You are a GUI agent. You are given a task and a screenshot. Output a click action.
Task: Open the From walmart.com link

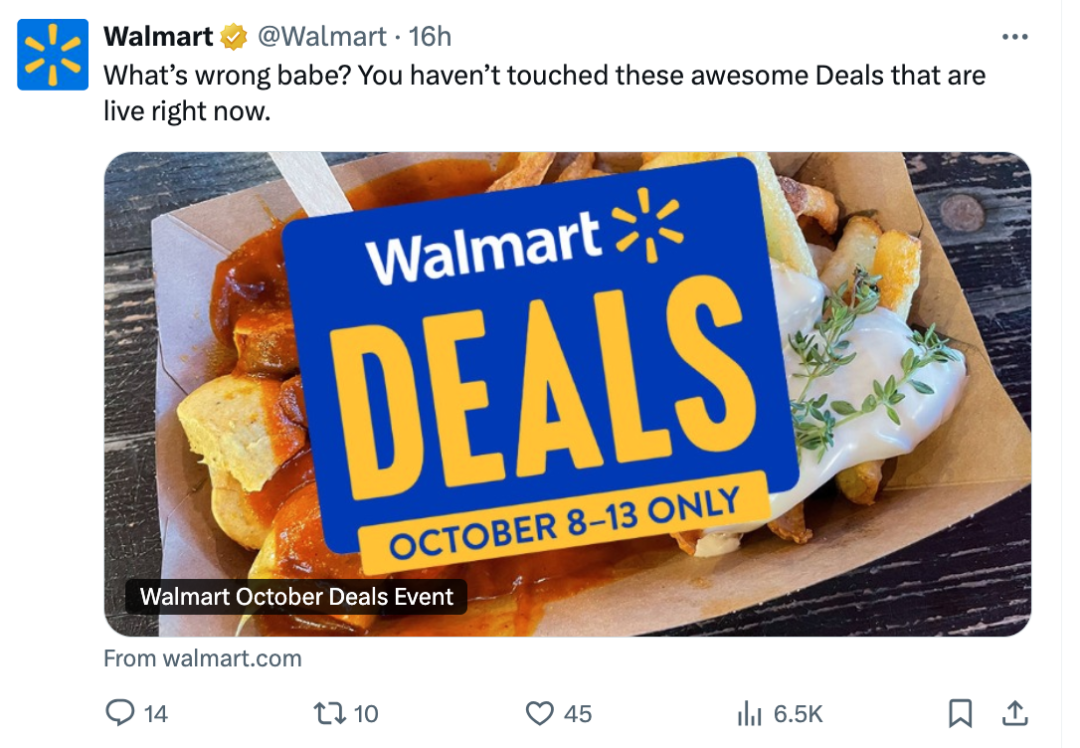(x=202, y=658)
